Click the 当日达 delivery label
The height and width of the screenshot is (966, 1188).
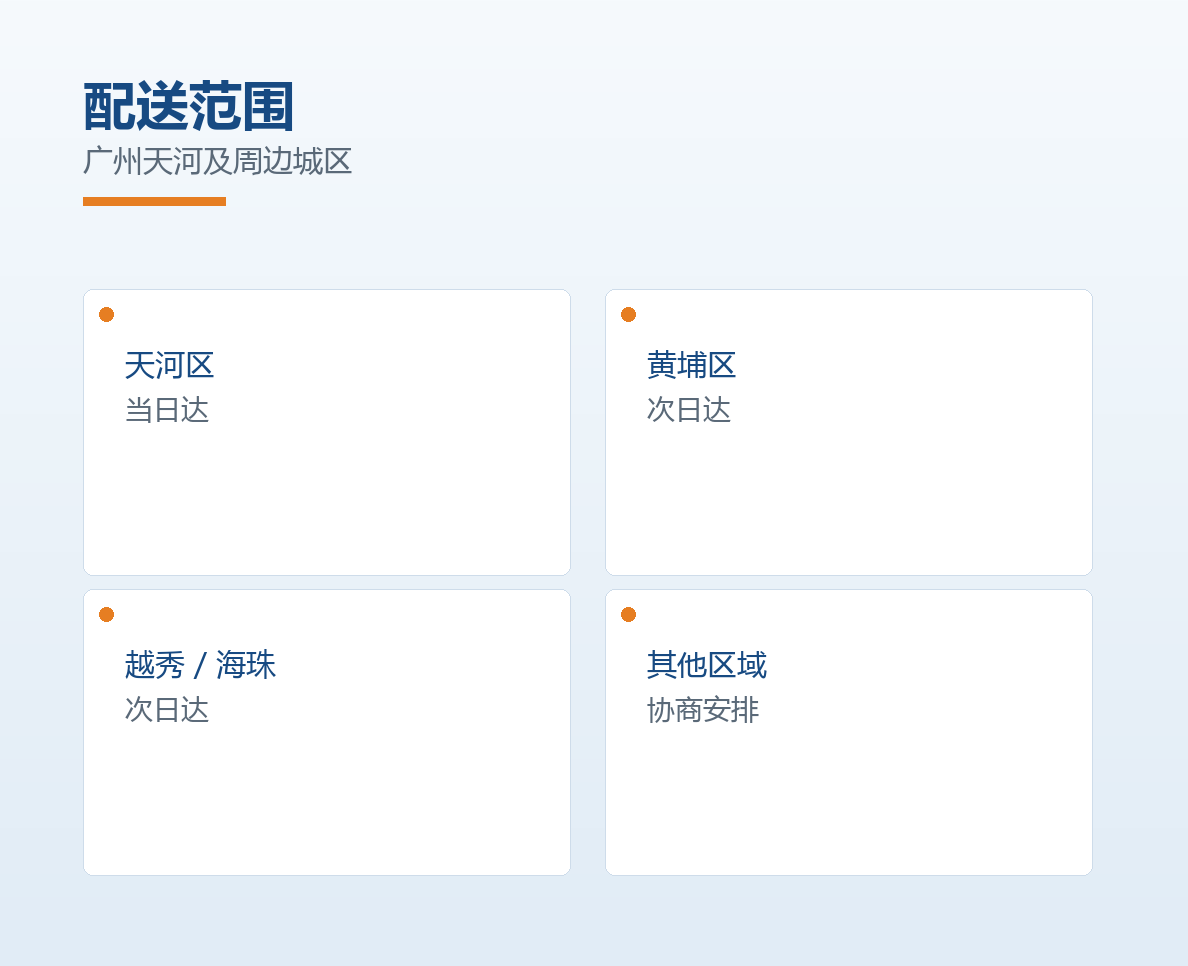(167, 410)
